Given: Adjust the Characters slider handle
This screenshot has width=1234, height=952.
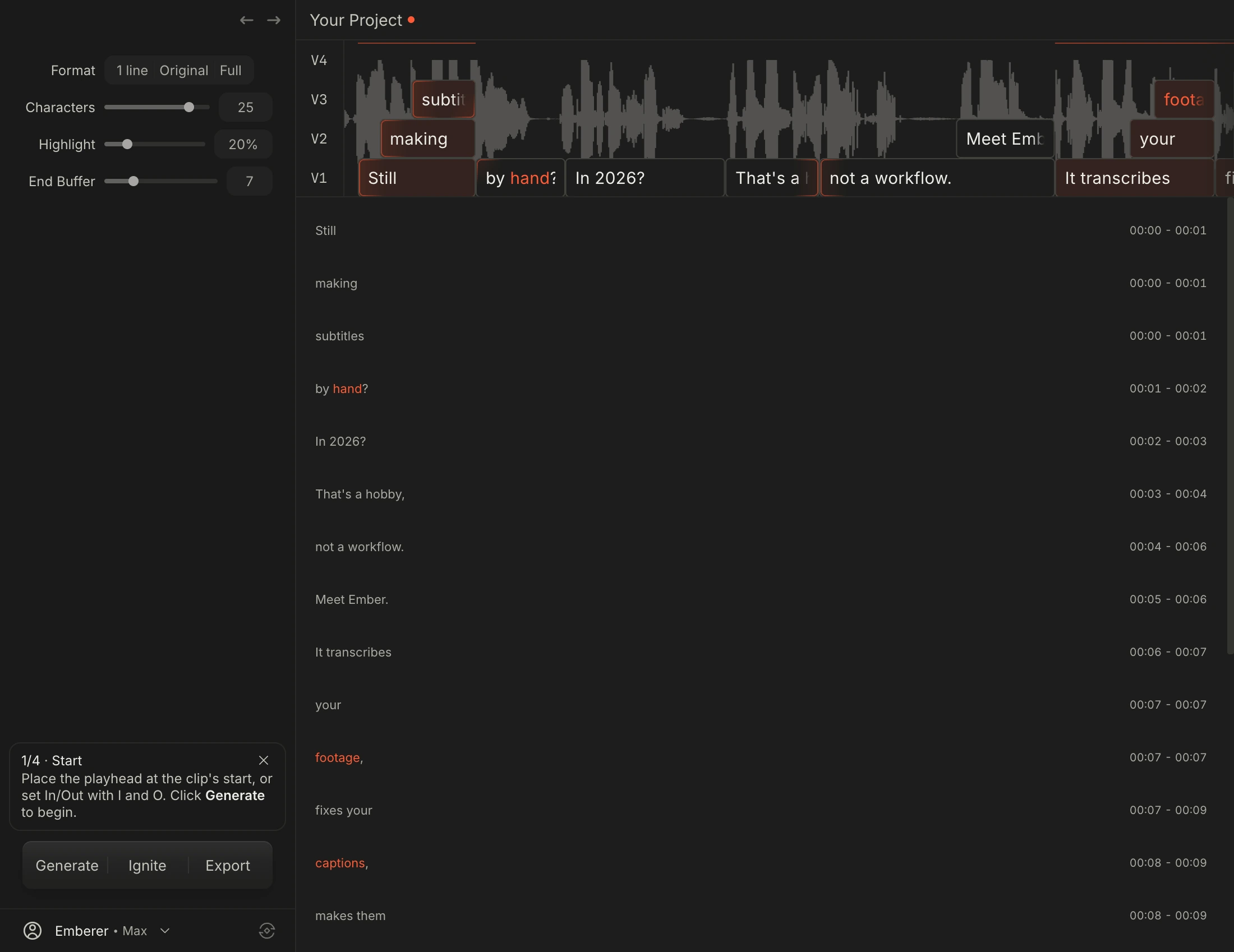Looking at the screenshot, I should [189, 107].
